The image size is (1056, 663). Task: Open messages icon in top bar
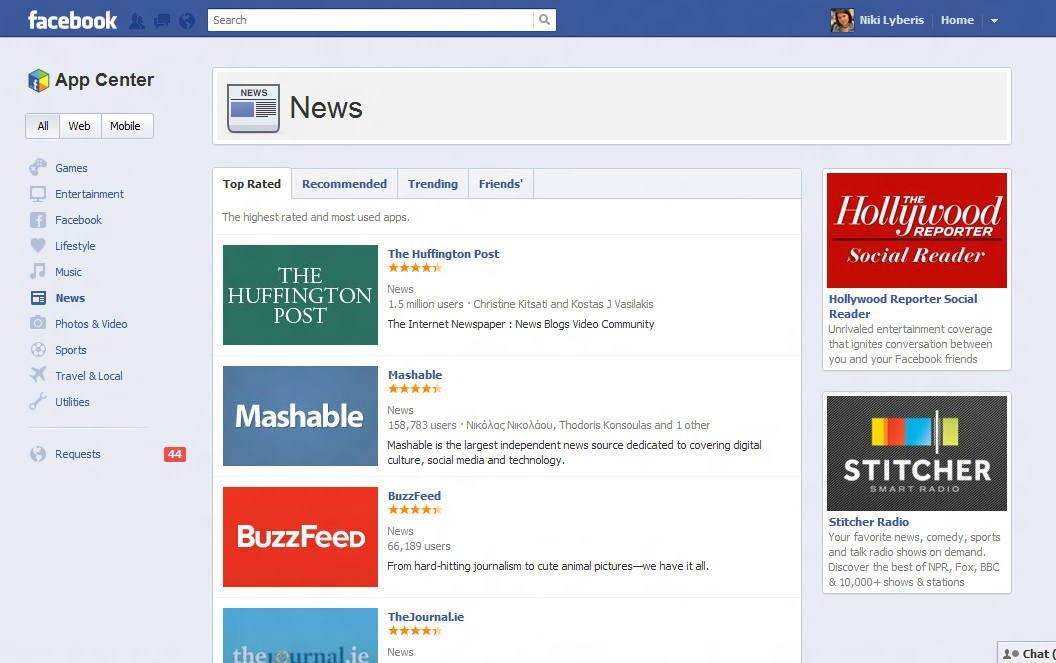[162, 21]
